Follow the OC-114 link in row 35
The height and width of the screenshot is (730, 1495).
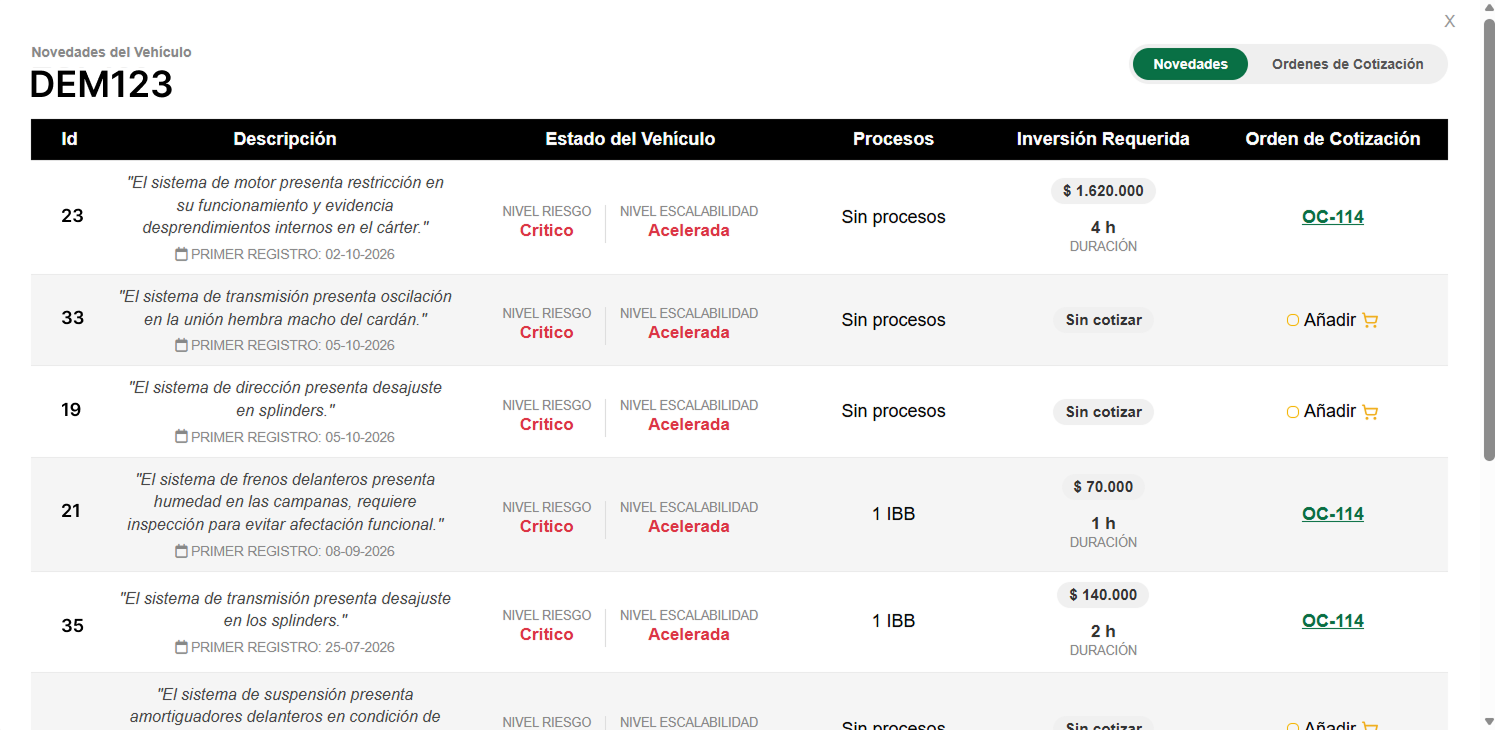(x=1332, y=621)
